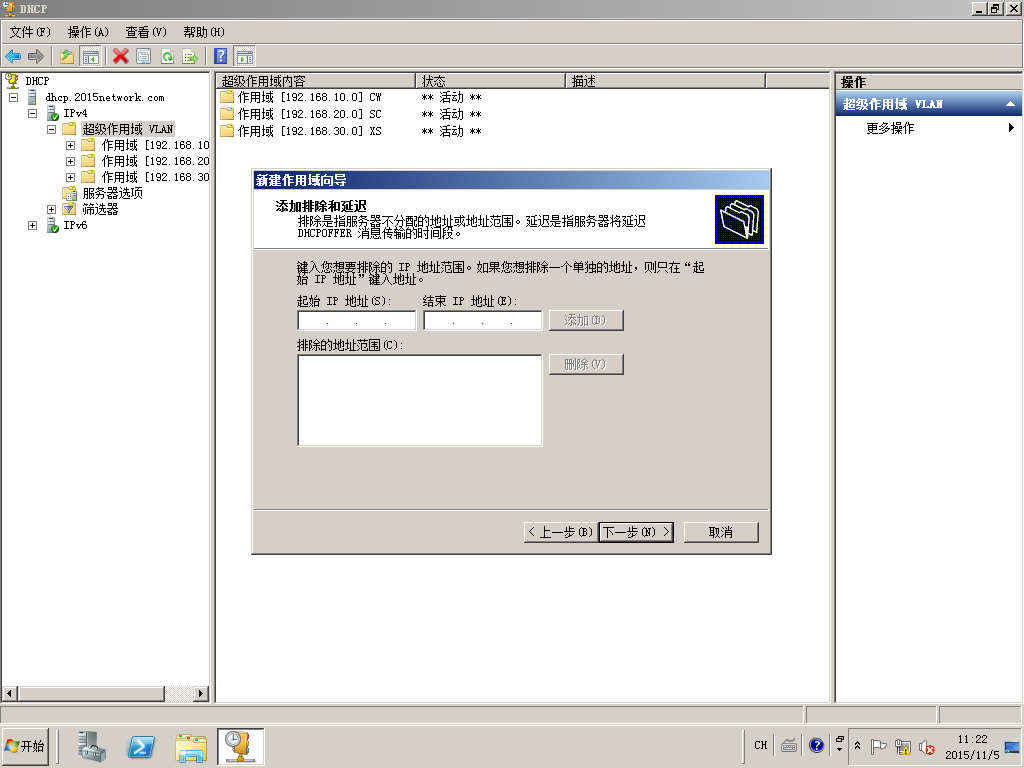Screen dimensions: 1024x768
Task: Click the export list toolbar icon
Action: (190, 57)
